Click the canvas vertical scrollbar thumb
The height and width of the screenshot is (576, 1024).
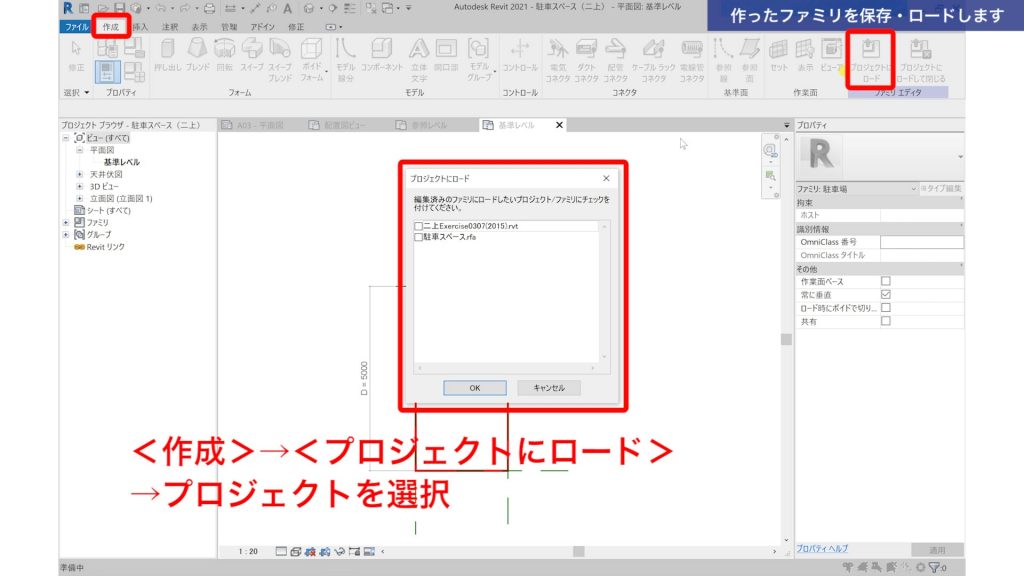click(x=786, y=339)
